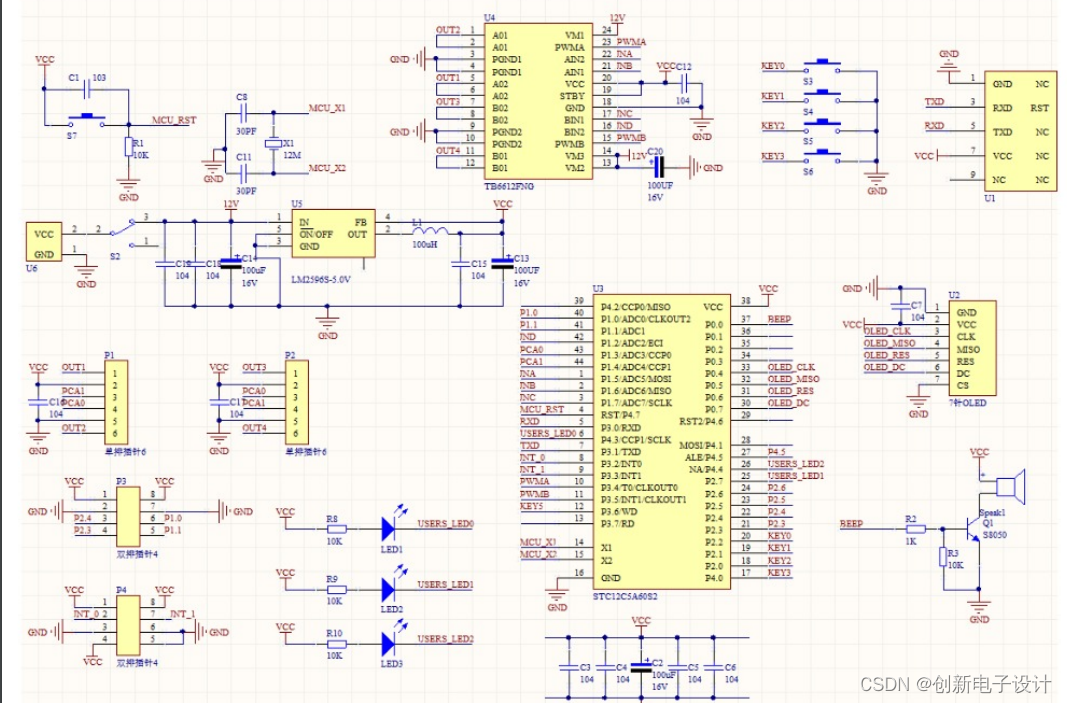
Task: Click the LM2596S-5.0V regulator U5
Action: coord(333,233)
